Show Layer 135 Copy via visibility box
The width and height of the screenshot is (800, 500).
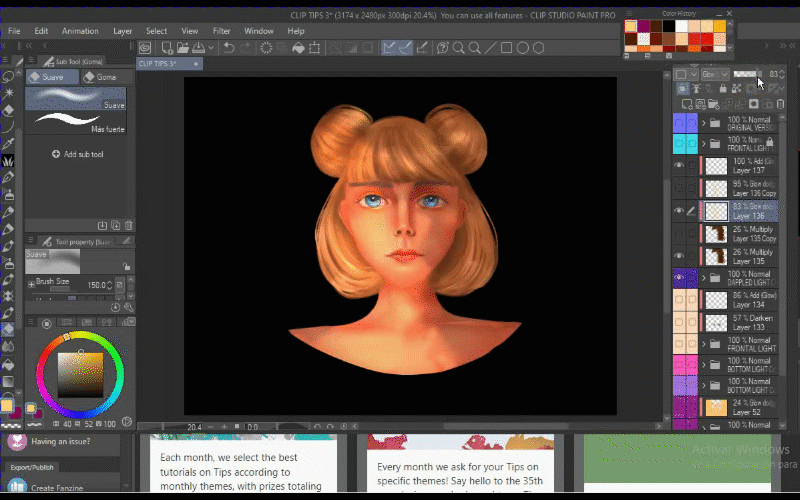point(680,233)
